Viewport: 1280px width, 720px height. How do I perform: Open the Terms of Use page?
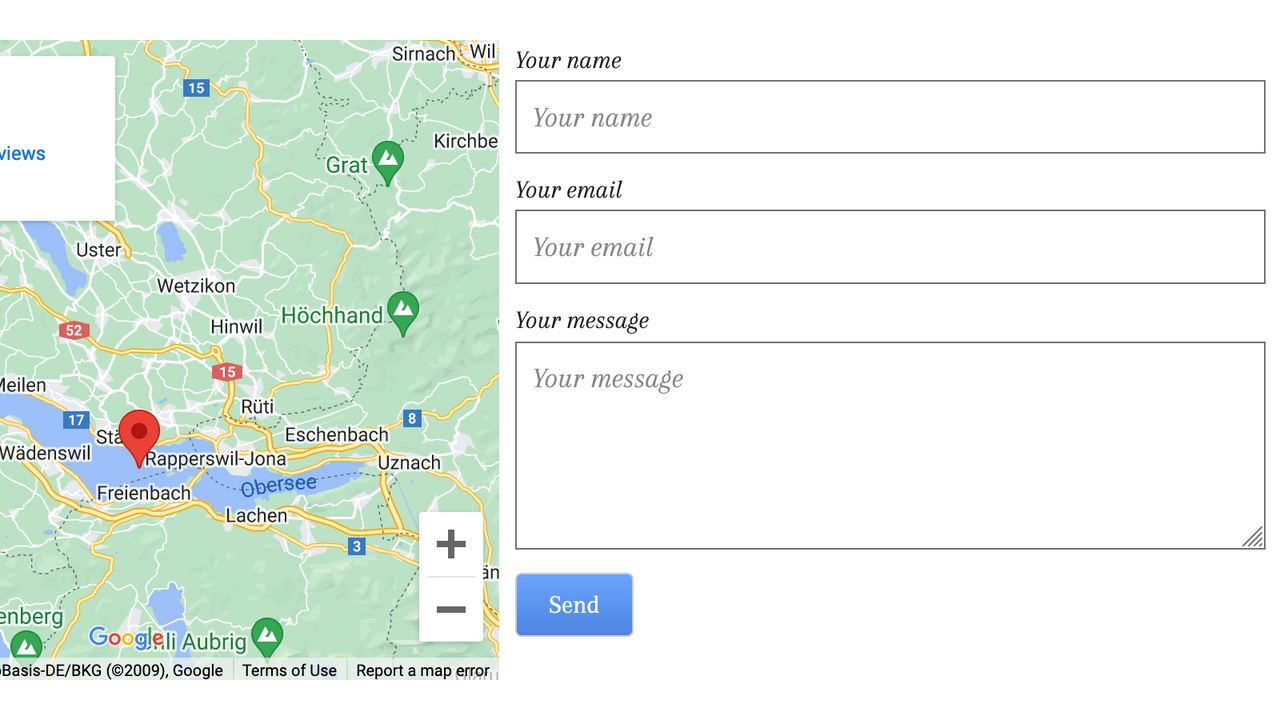pos(289,670)
